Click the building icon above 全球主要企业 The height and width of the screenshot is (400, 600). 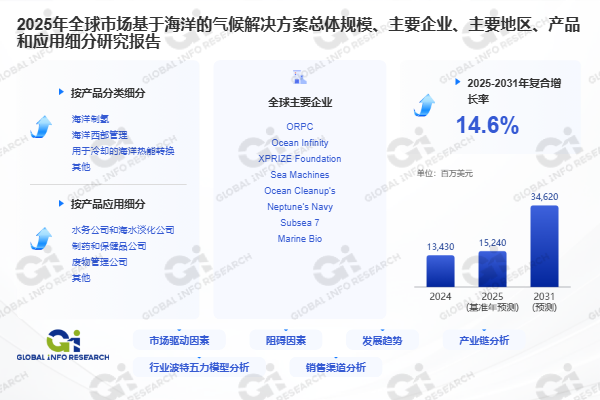coord(299,77)
